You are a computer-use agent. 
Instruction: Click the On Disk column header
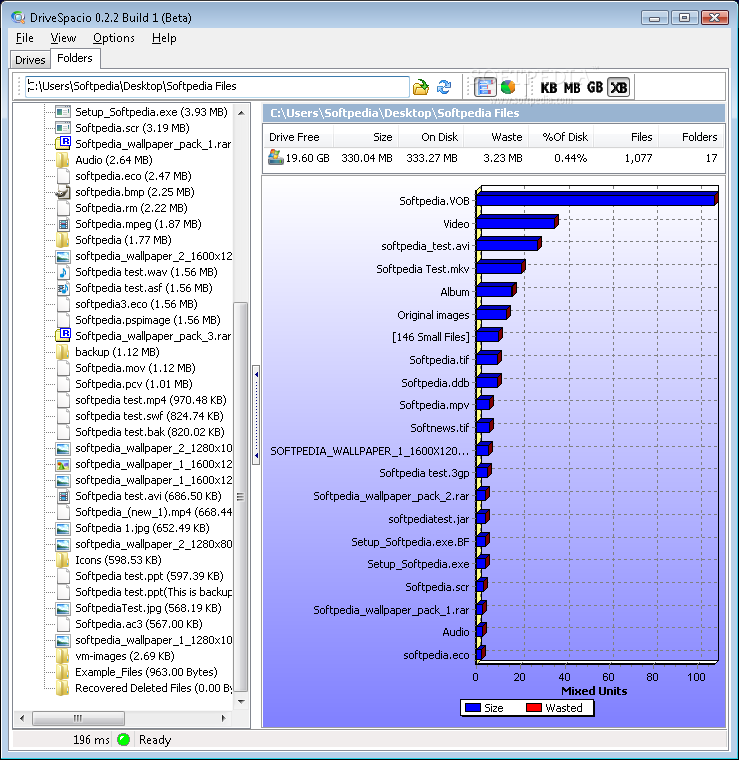point(431,137)
